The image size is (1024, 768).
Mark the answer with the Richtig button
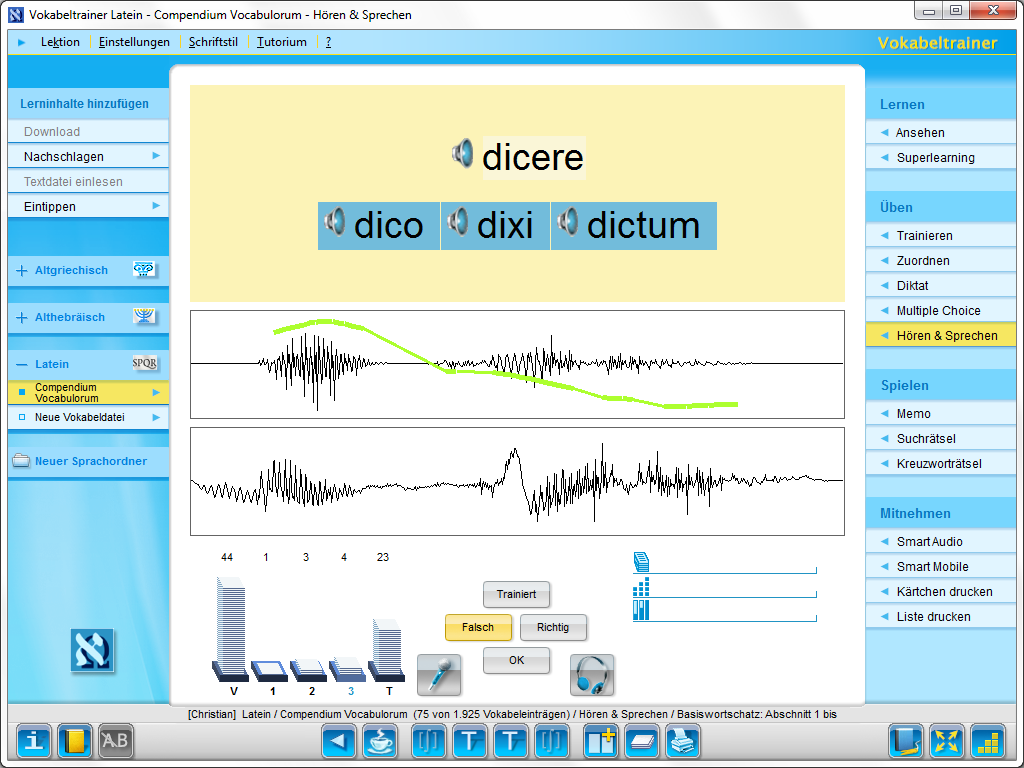(553, 628)
